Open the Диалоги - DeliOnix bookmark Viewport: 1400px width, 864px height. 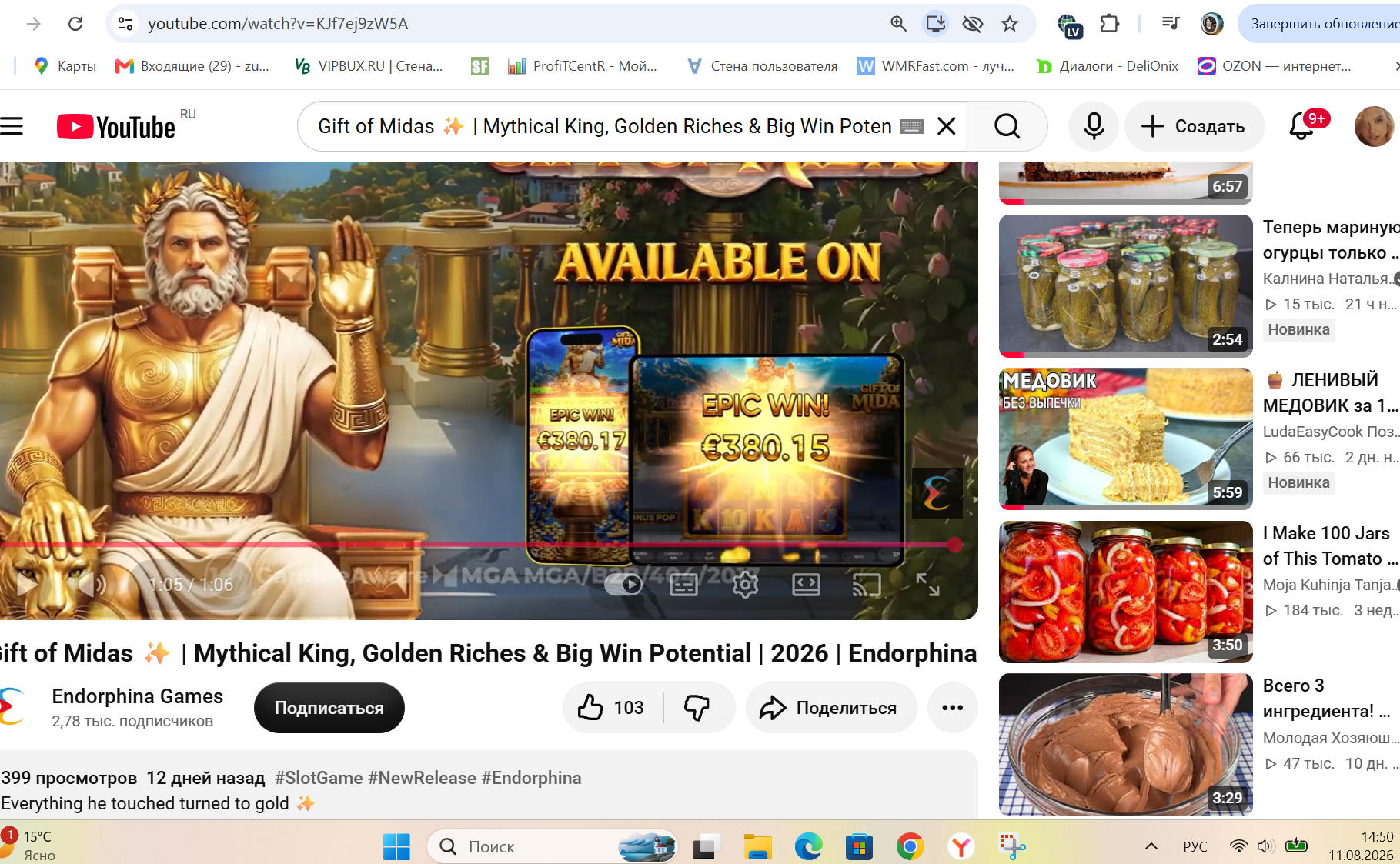1108,66
